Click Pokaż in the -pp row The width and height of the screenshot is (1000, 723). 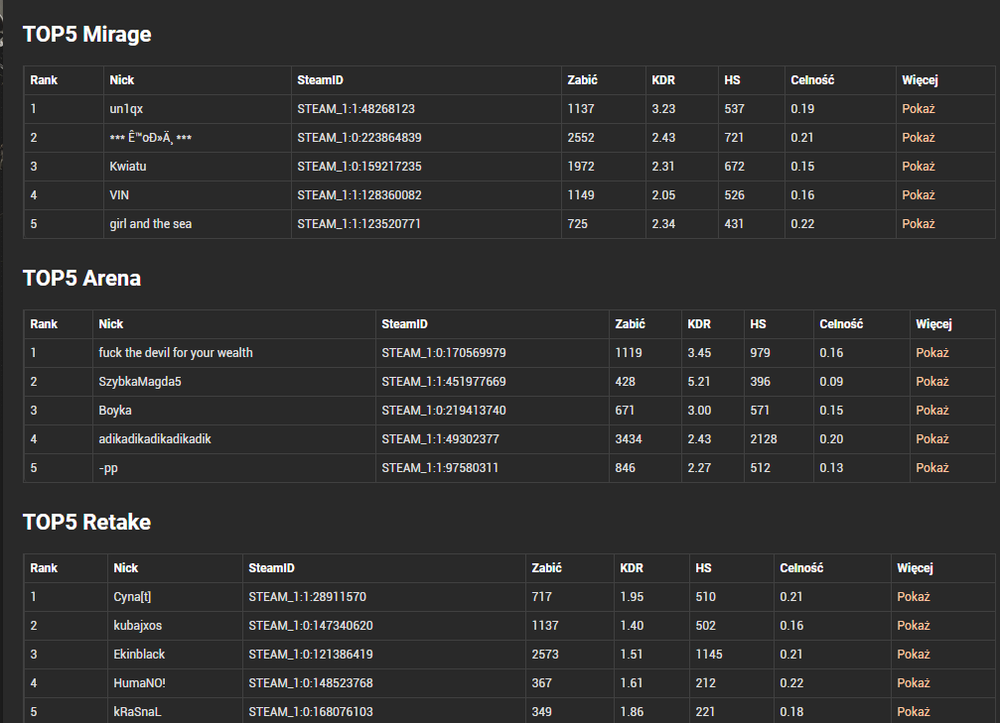point(932,468)
